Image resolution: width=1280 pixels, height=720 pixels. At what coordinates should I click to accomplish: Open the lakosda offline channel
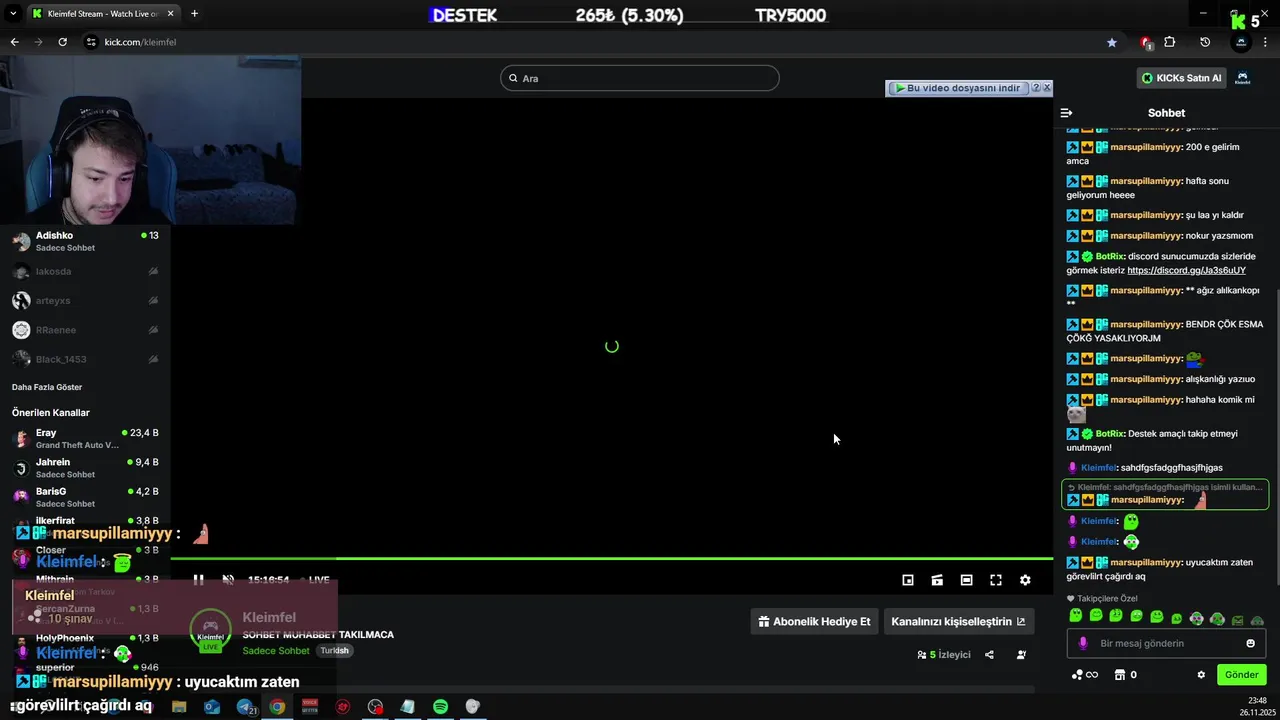click(x=85, y=271)
